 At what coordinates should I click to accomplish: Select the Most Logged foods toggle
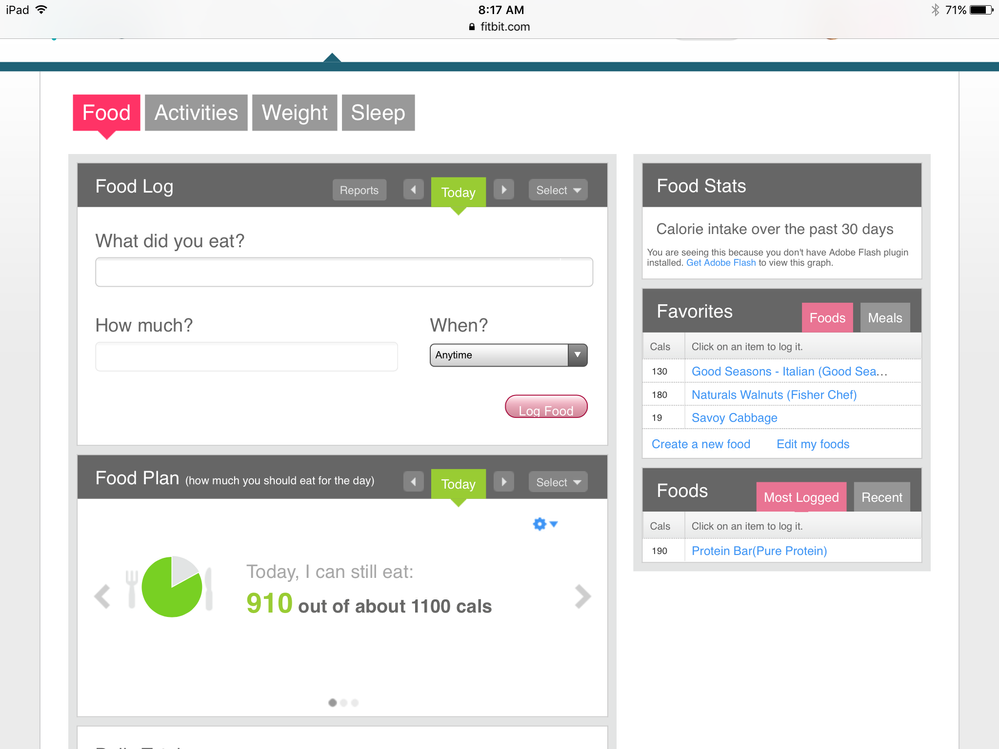801,497
